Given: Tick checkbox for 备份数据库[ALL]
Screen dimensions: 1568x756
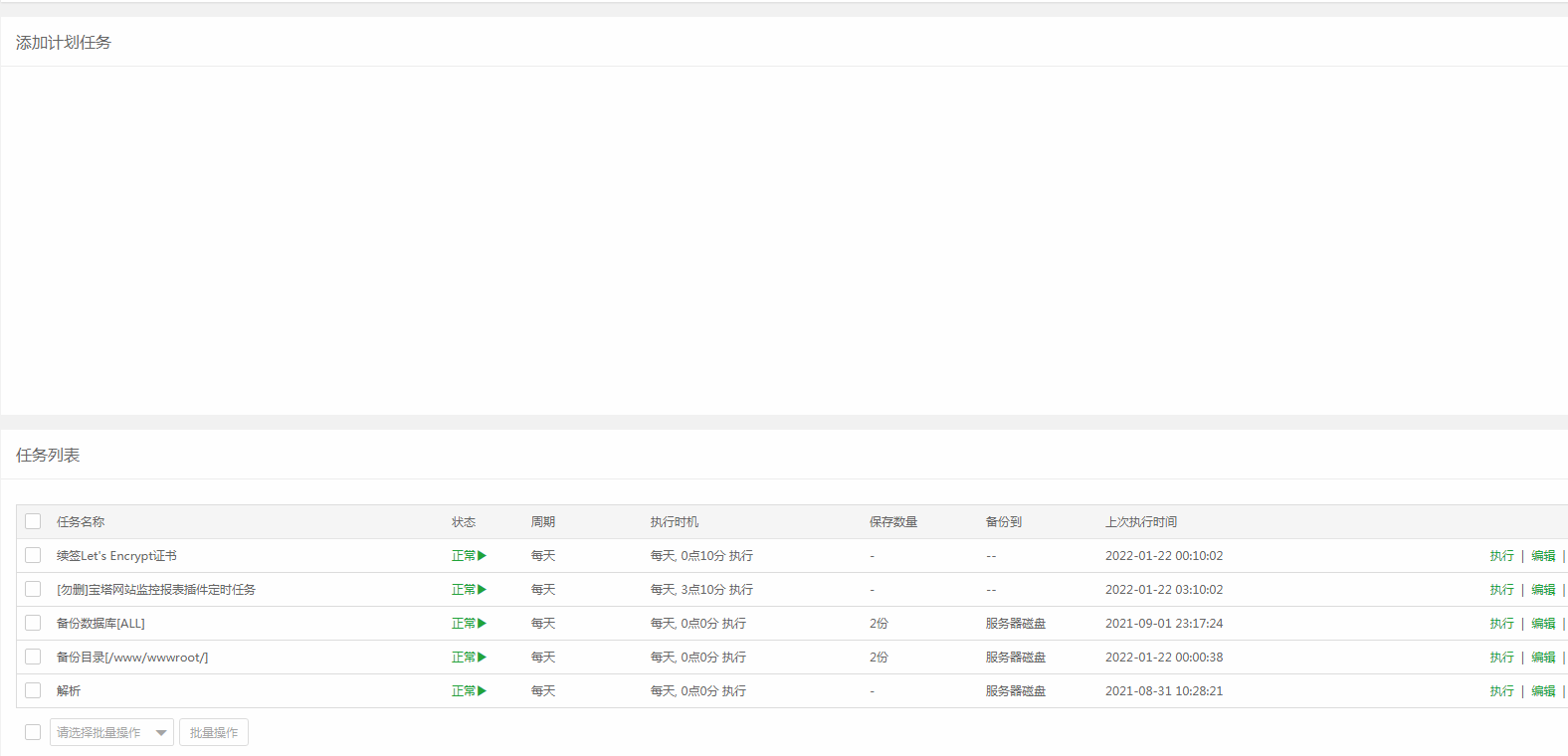Looking at the screenshot, I should (x=33, y=623).
